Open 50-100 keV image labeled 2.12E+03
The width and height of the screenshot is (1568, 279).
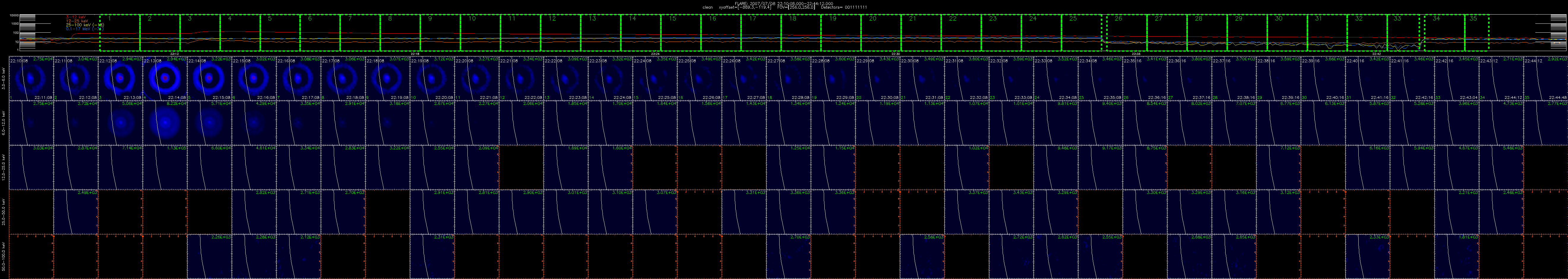point(298,256)
